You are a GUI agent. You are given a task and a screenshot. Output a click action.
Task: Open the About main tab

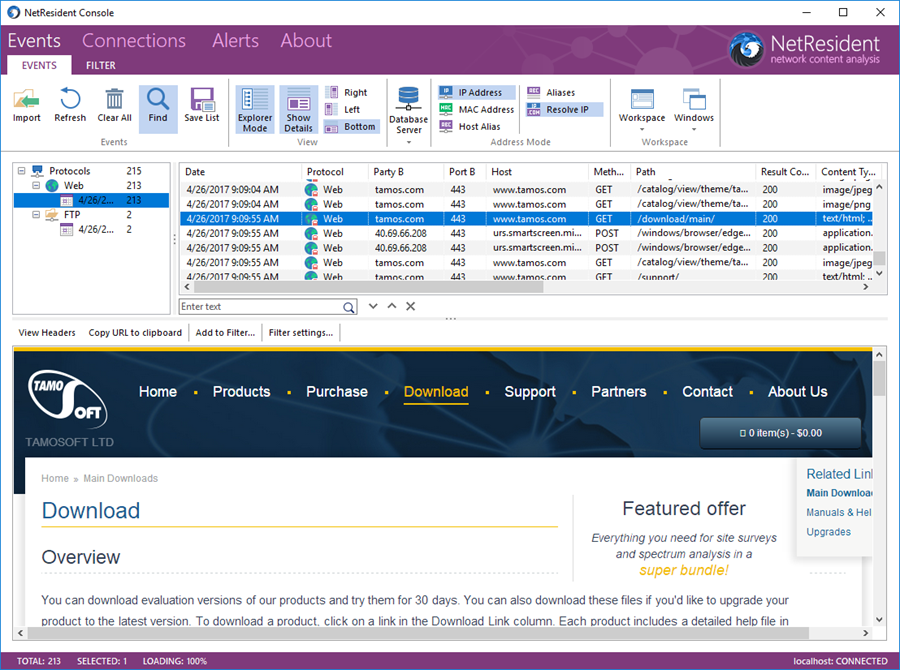pyautogui.click(x=306, y=41)
